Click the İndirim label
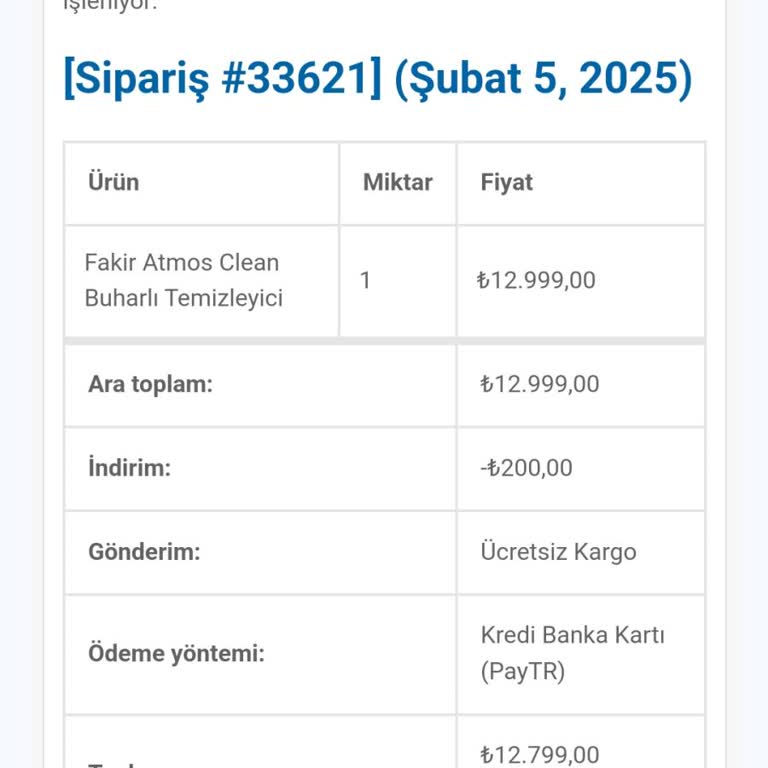The image size is (768, 768). click(129, 467)
